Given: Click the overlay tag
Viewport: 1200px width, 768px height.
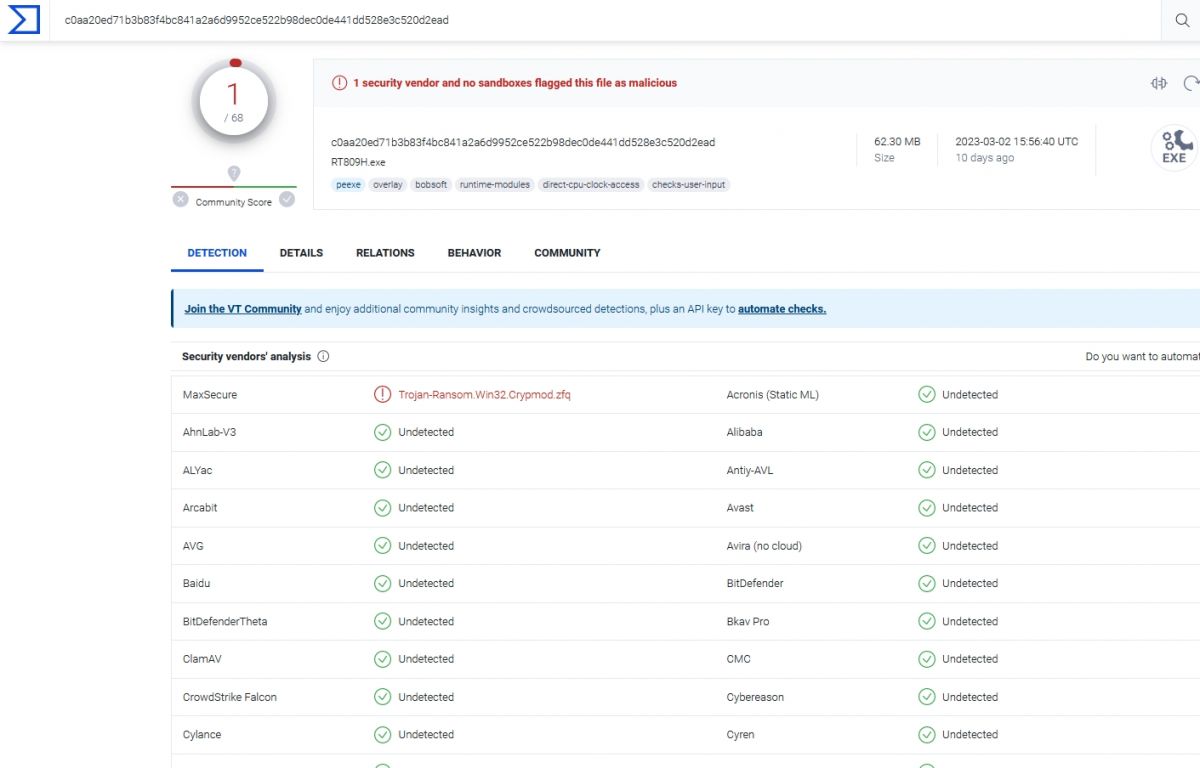Looking at the screenshot, I should [x=388, y=184].
